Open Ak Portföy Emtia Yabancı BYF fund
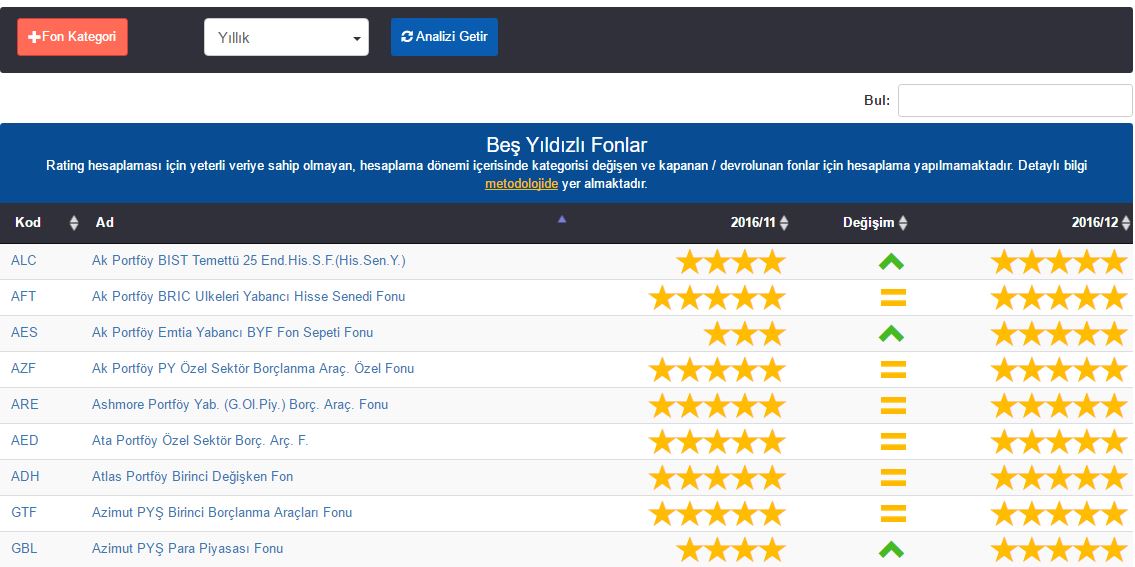 232,332
